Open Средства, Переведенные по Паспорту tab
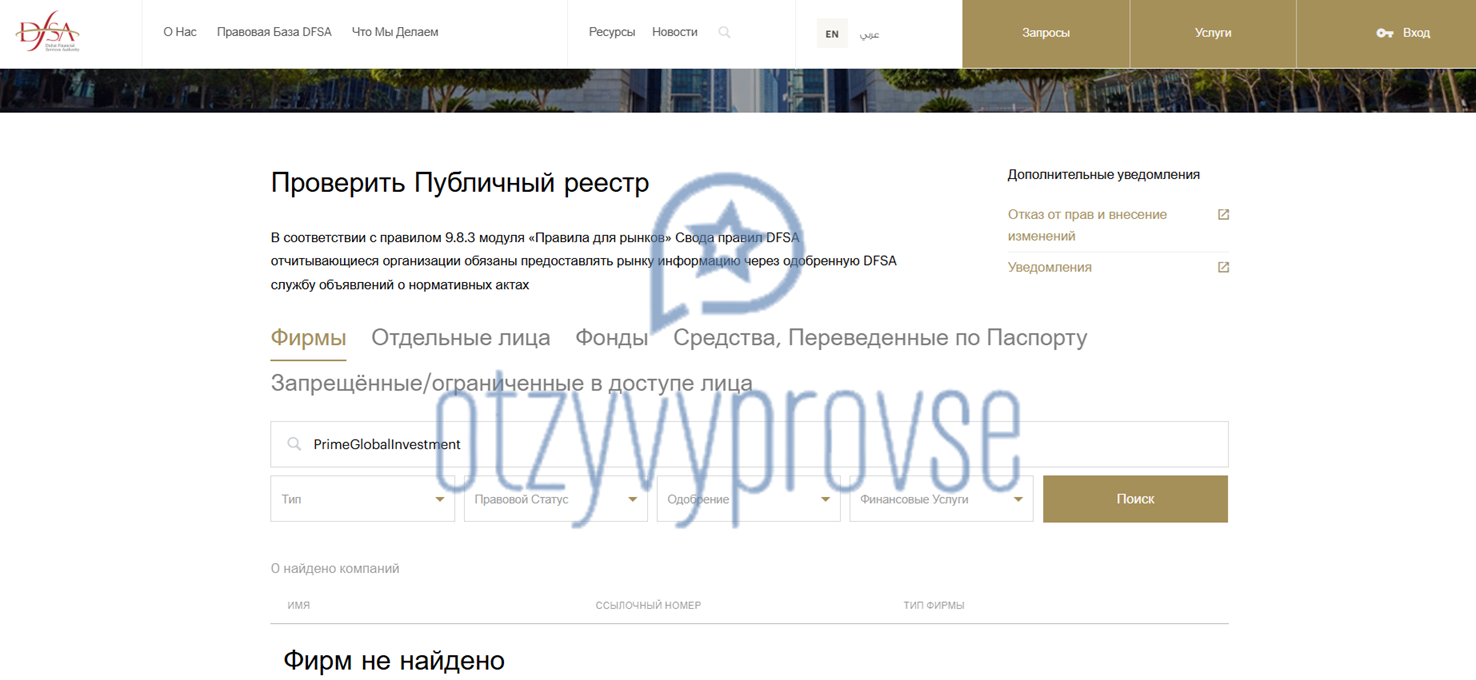Image resolution: width=1476 pixels, height=680 pixels. pos(880,338)
